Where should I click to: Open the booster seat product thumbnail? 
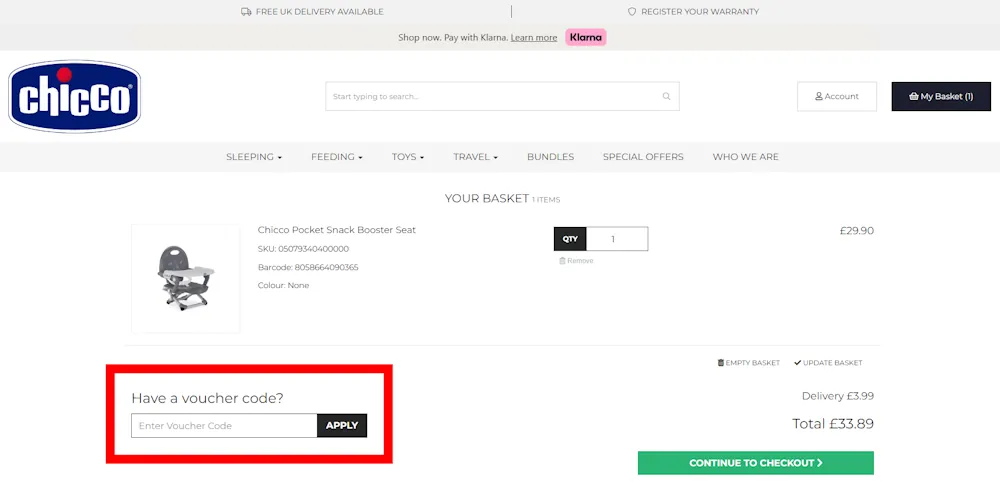[186, 278]
